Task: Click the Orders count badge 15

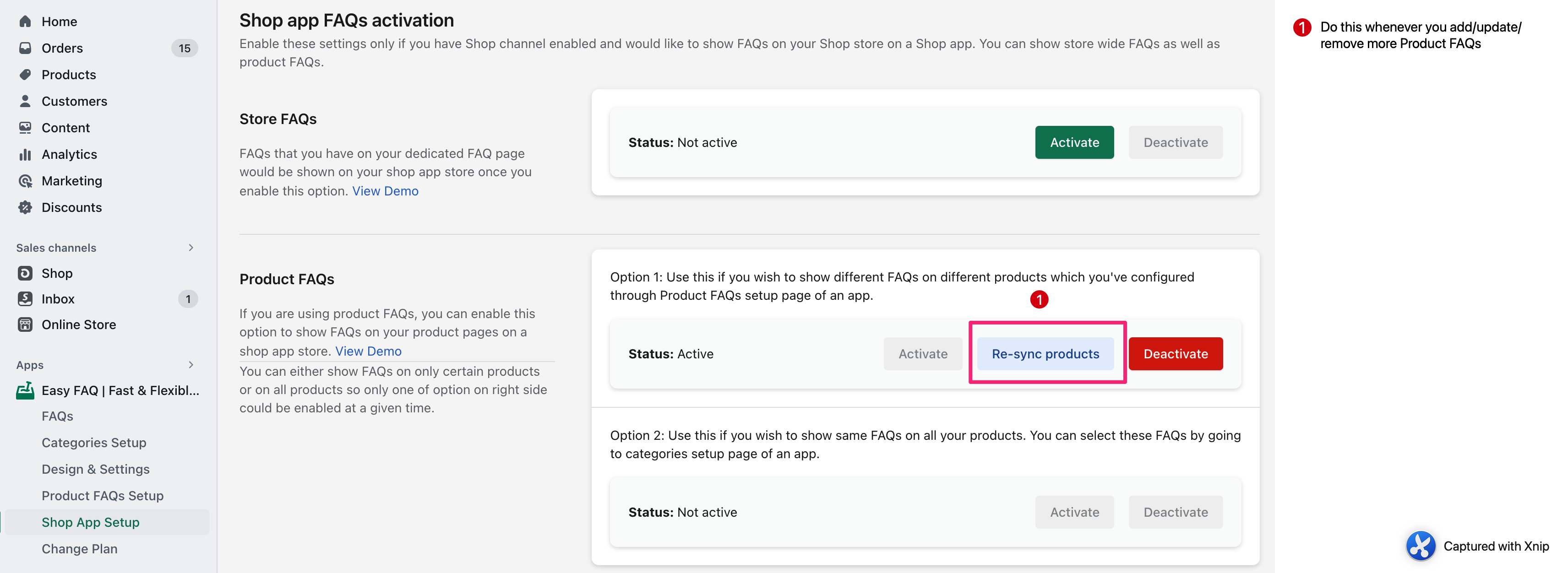Action: tap(185, 48)
